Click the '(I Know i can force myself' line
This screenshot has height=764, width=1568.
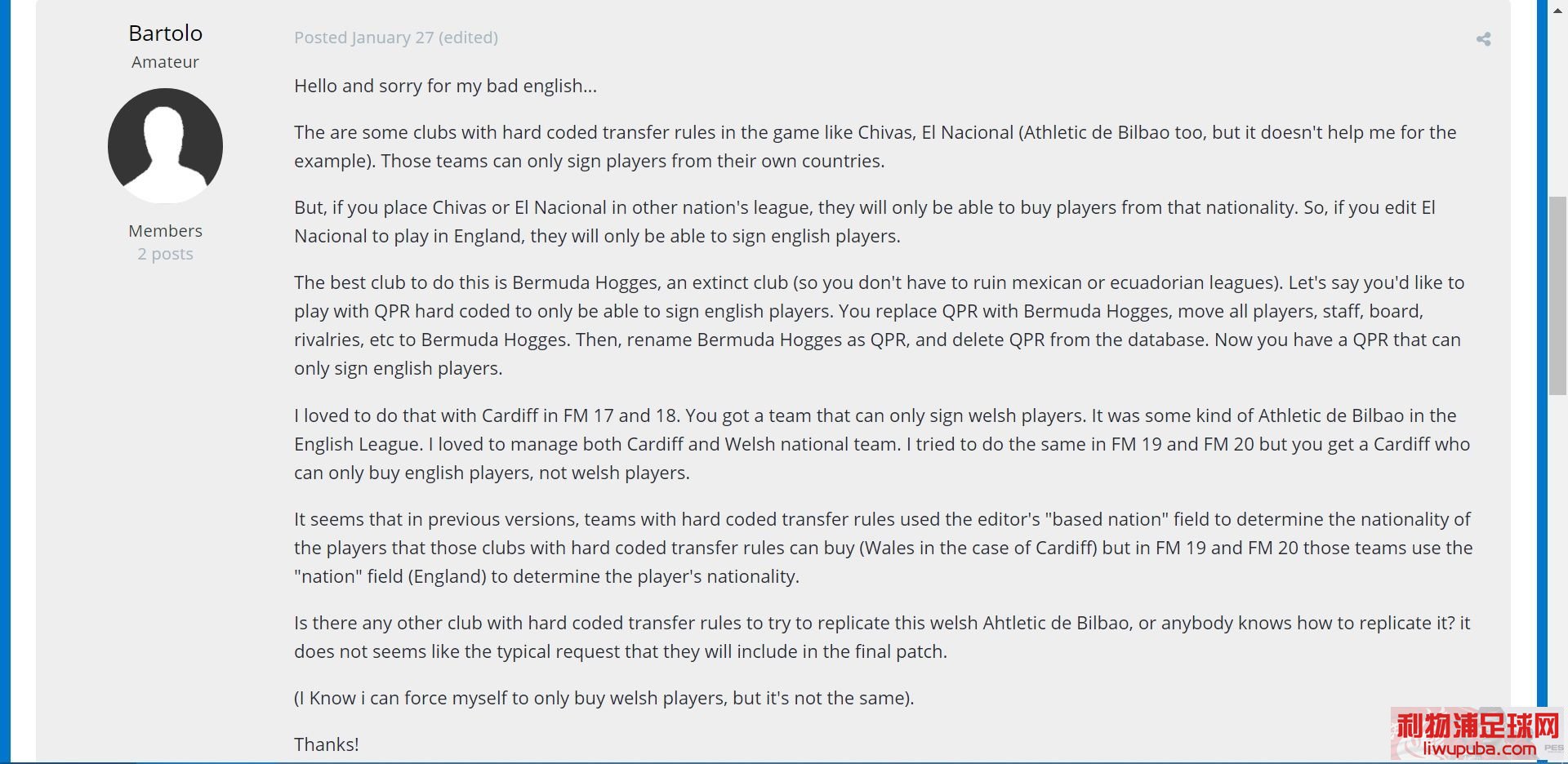(604, 698)
